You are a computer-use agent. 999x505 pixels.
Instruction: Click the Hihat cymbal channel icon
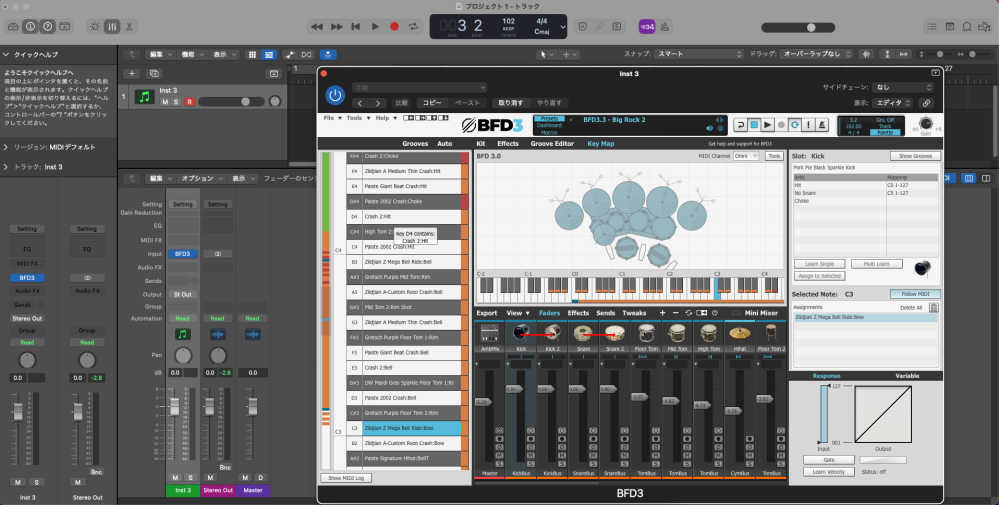point(742,333)
